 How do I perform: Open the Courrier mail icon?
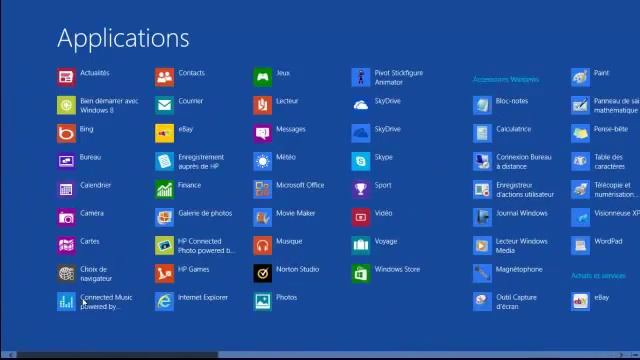[x=164, y=105]
